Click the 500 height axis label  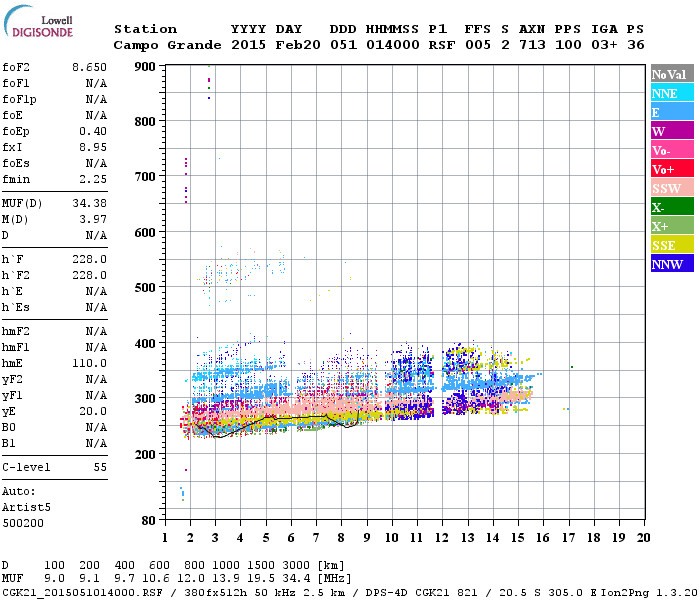click(x=145, y=288)
